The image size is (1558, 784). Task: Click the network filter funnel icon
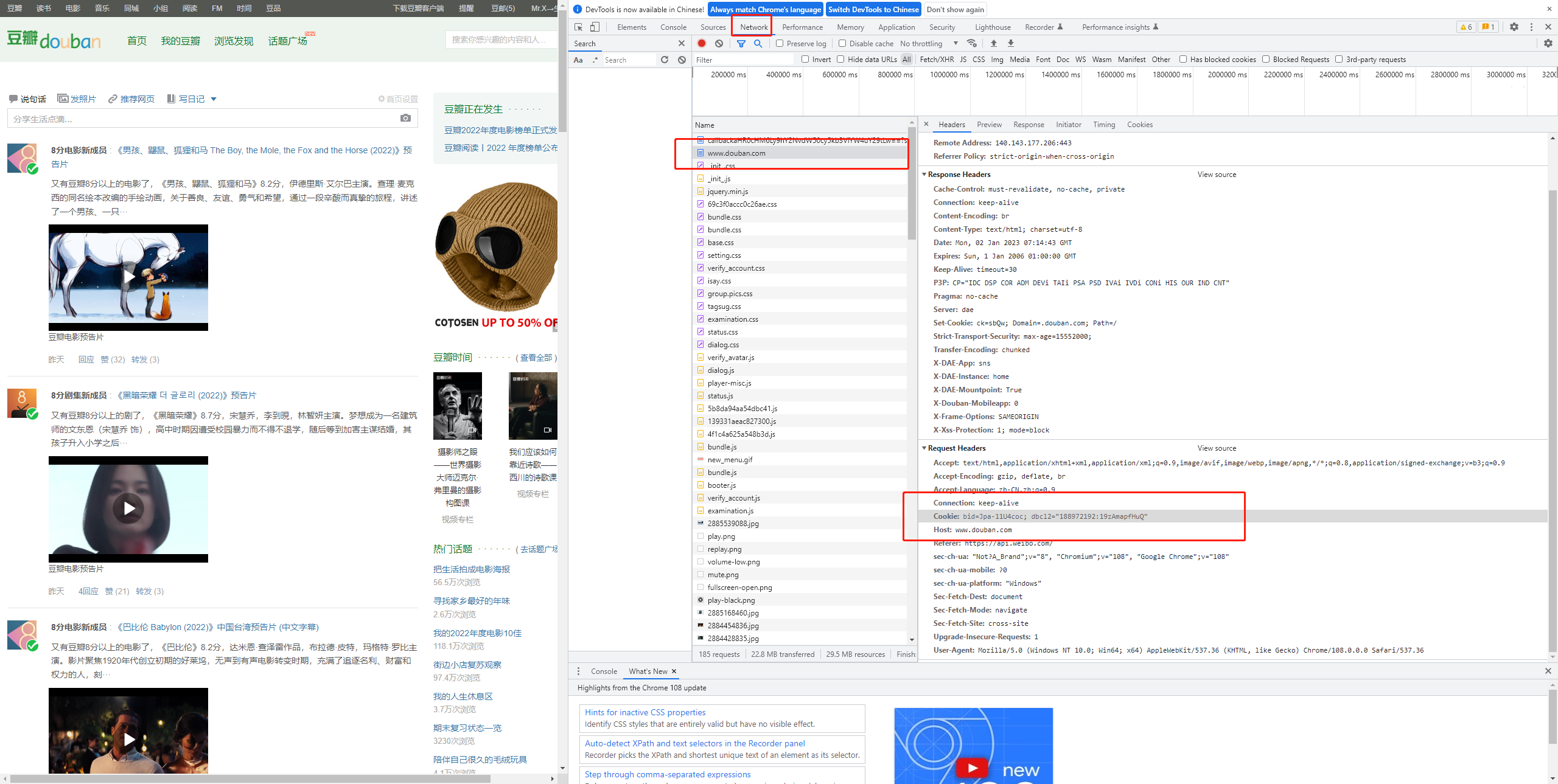[741, 43]
